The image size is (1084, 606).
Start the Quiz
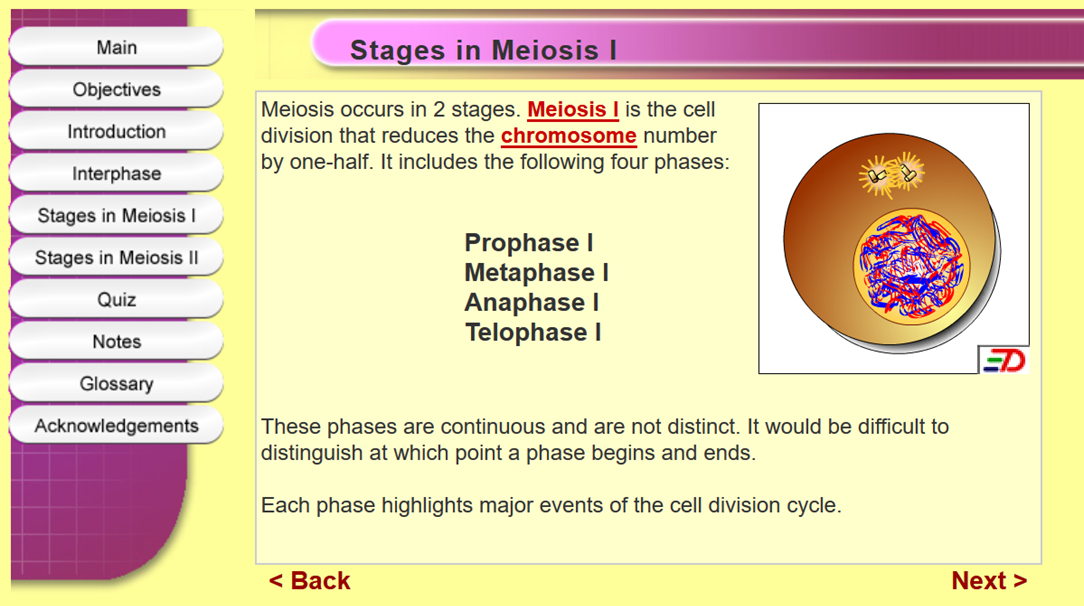point(116,300)
